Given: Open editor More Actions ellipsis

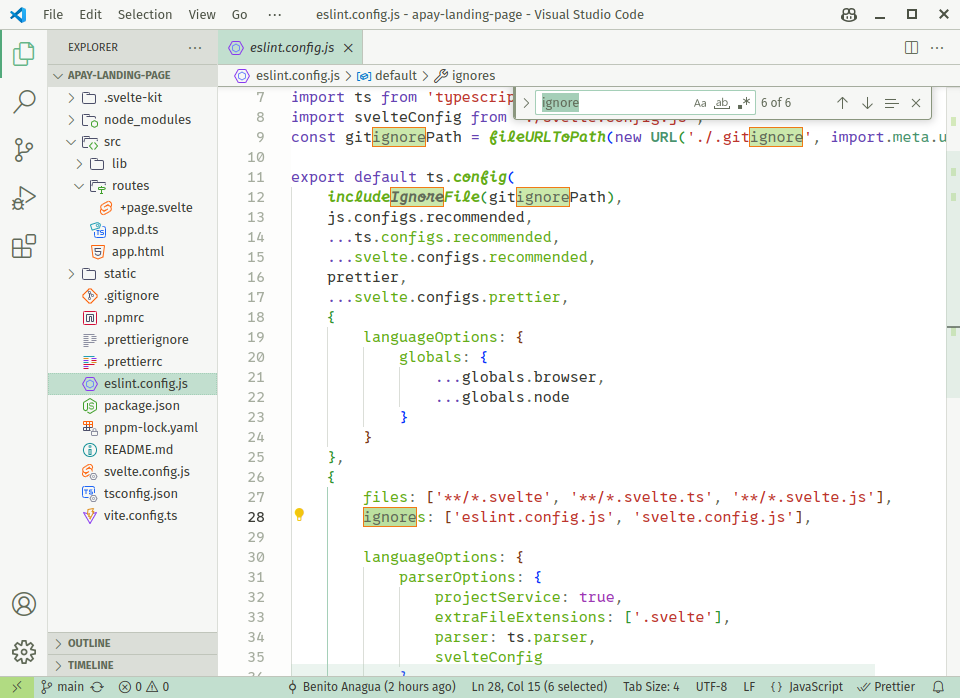Looking at the screenshot, I should pyautogui.click(x=937, y=48).
